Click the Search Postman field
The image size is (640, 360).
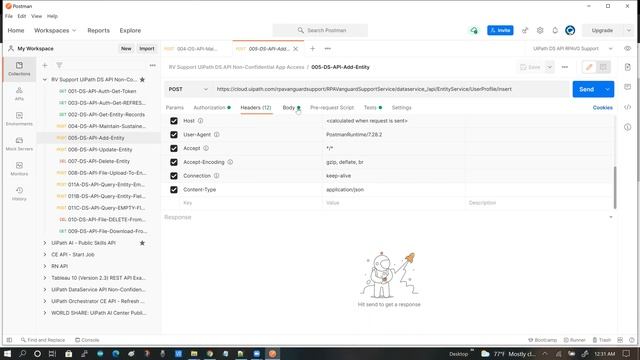click(320, 31)
